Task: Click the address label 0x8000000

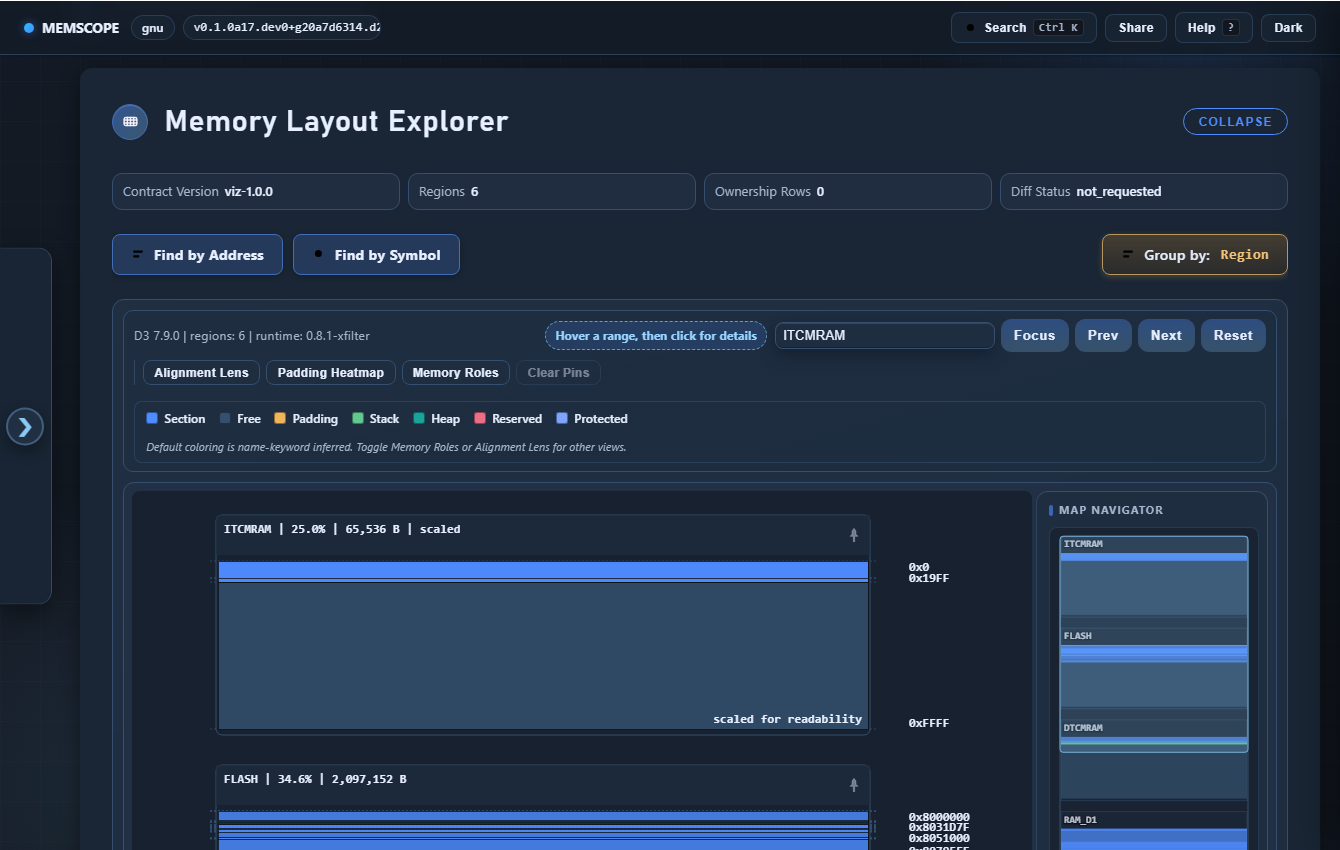Action: click(x=939, y=817)
